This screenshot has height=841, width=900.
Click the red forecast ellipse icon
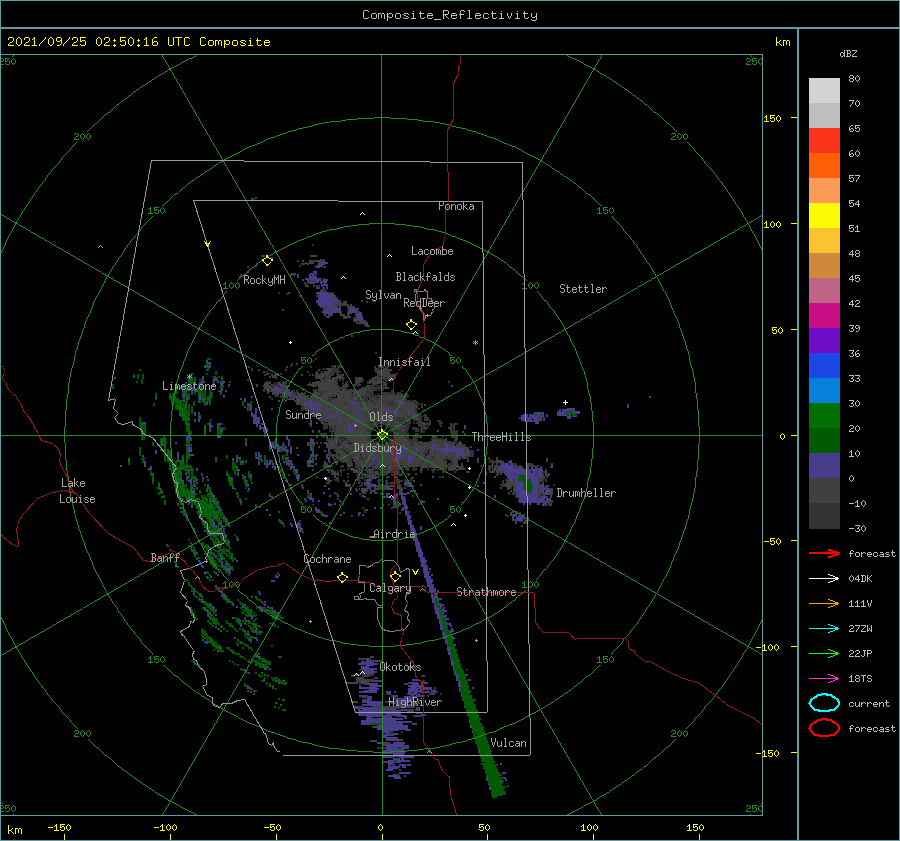coord(824,728)
